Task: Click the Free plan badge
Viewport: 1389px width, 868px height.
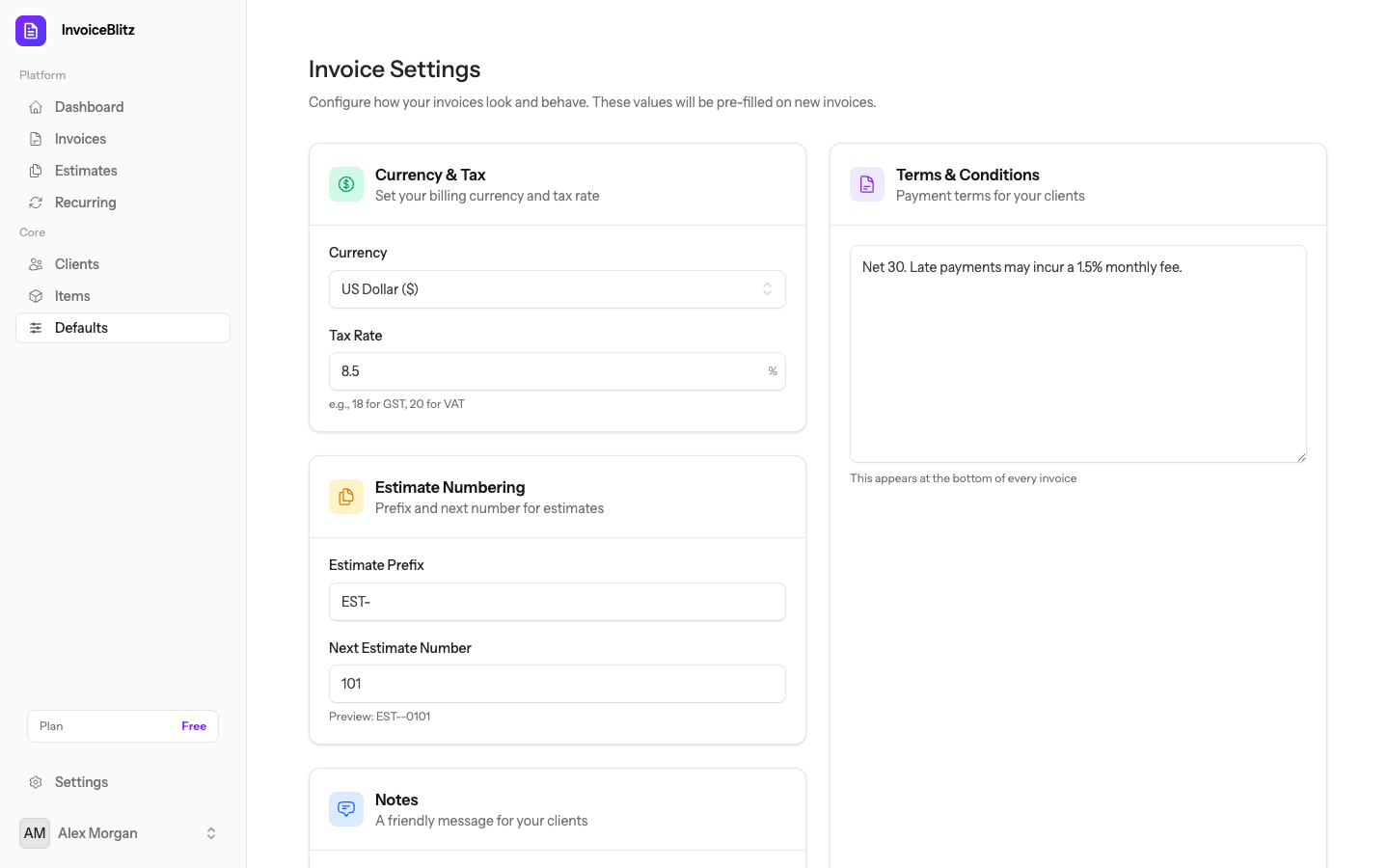Action: (193, 725)
